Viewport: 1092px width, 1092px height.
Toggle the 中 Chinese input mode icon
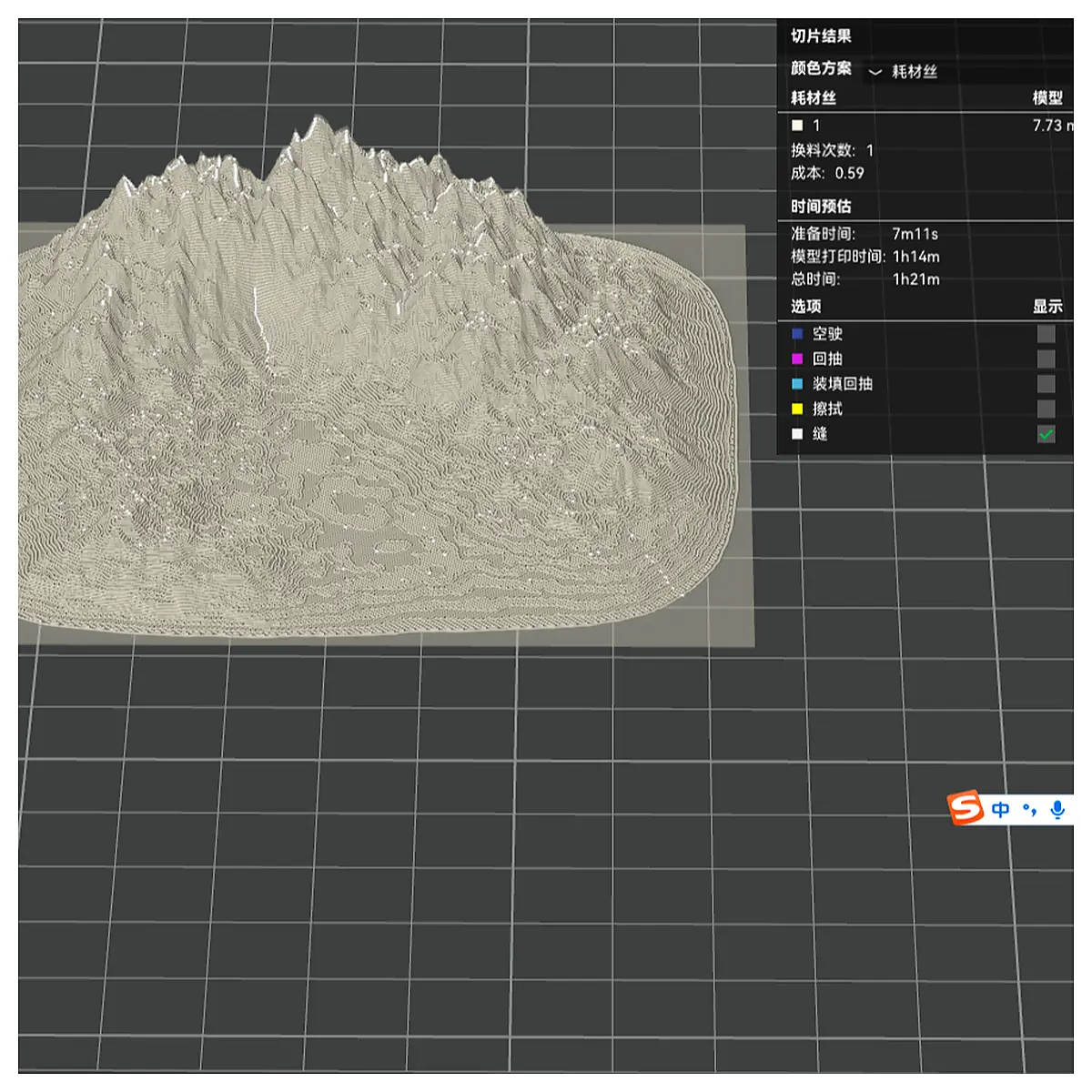[x=1001, y=809]
